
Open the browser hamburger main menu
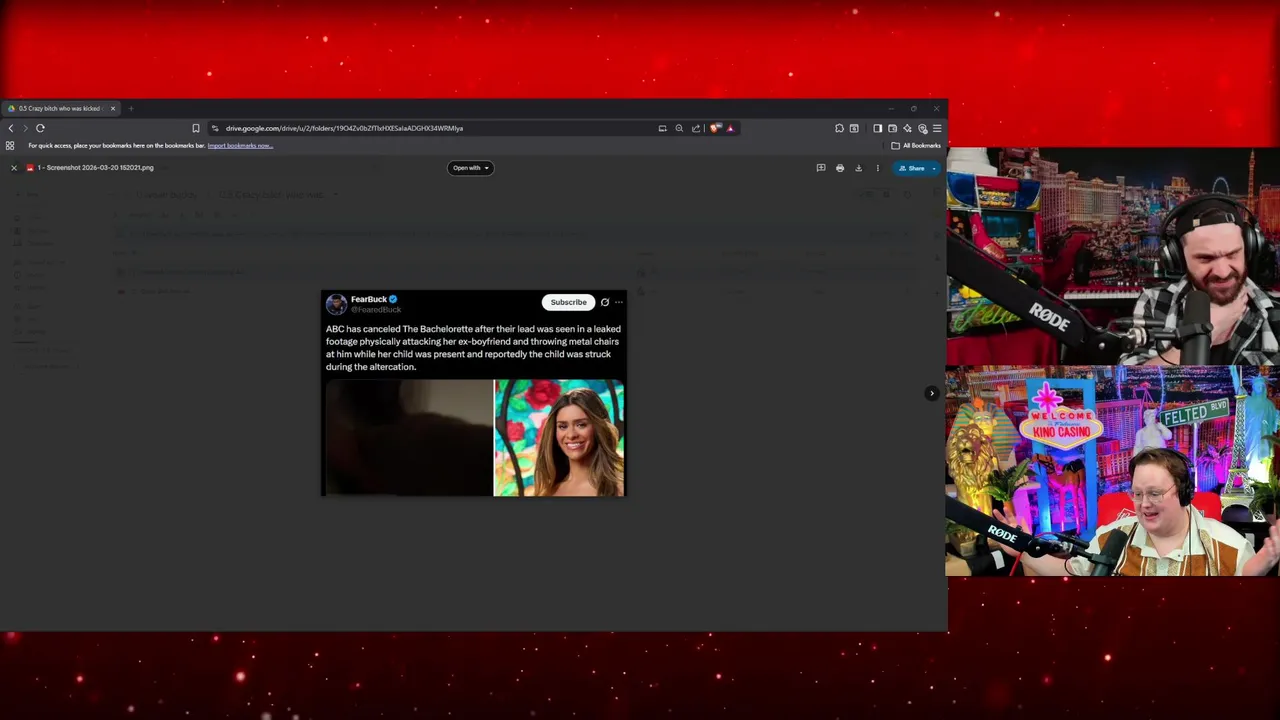pos(937,128)
